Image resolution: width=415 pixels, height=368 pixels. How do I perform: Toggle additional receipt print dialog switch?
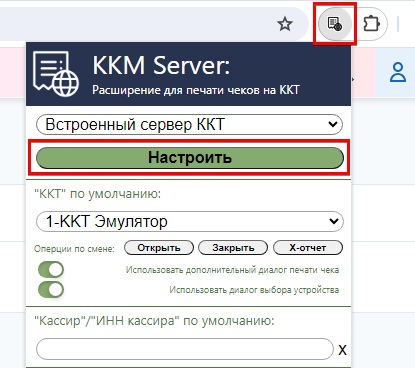[x=51, y=269]
